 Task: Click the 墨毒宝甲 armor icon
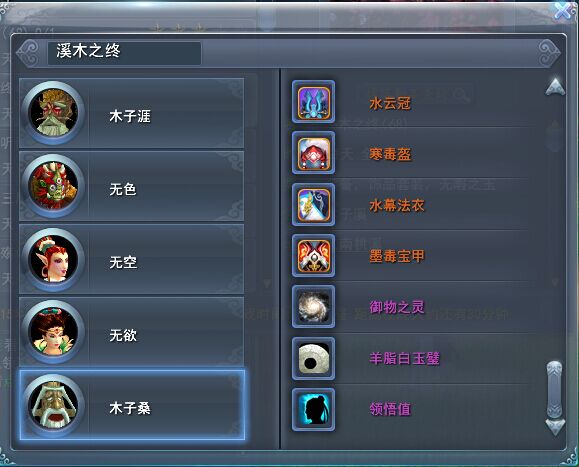pyautogui.click(x=314, y=255)
